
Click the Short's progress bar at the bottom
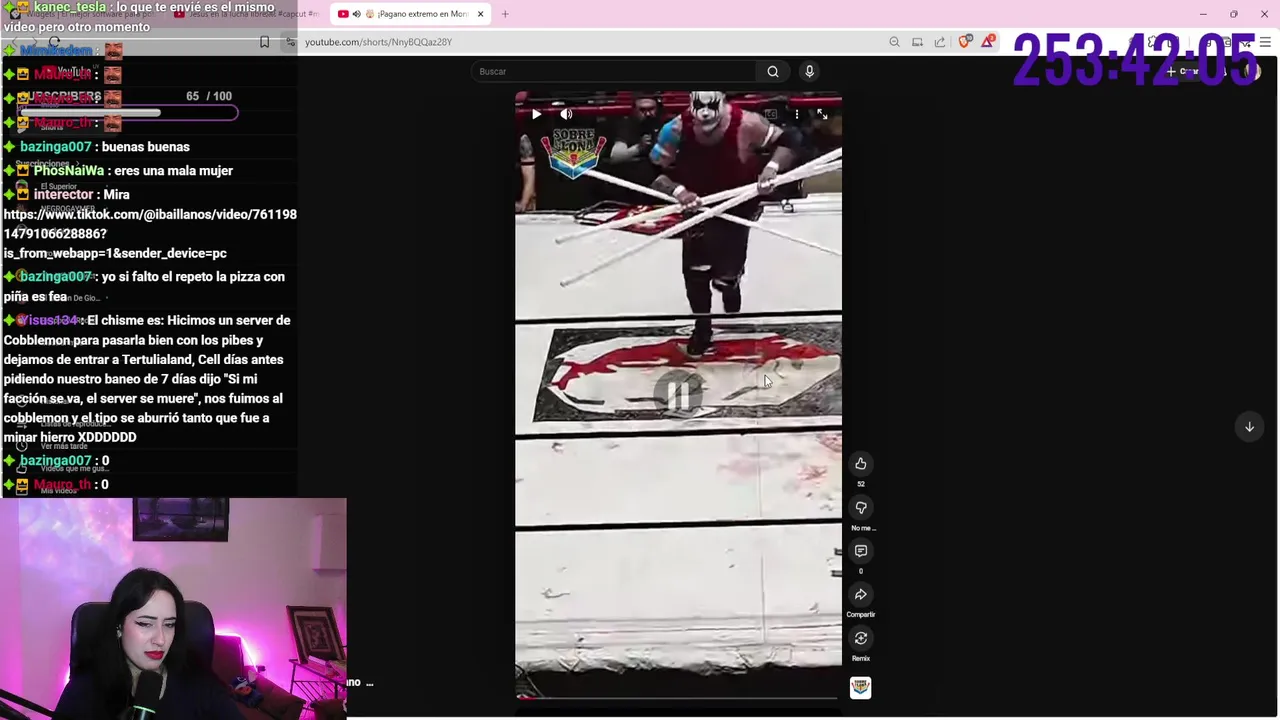pyautogui.click(x=678, y=698)
